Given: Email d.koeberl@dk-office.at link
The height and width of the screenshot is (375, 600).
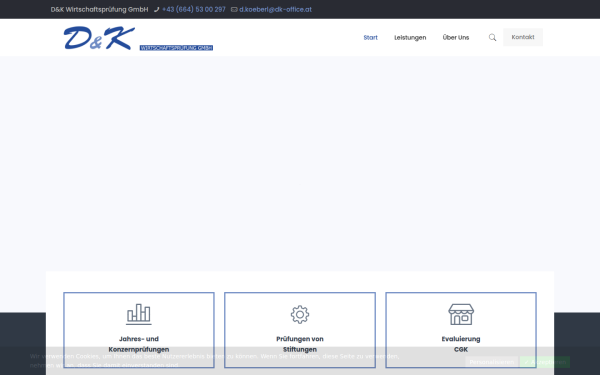Looking at the screenshot, I should click(x=275, y=10).
